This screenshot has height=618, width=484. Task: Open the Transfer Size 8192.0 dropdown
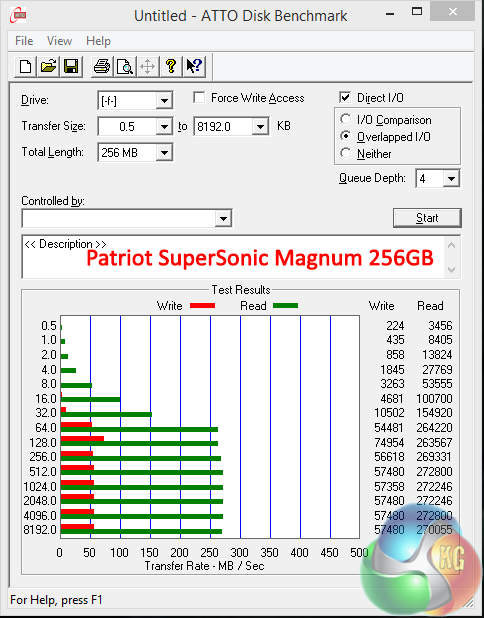click(260, 127)
